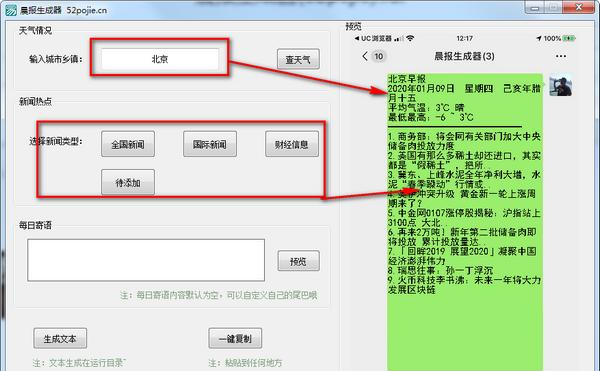The width and height of the screenshot is (600, 371).
Task: Copy content with 一键复制 button
Action: point(235,338)
